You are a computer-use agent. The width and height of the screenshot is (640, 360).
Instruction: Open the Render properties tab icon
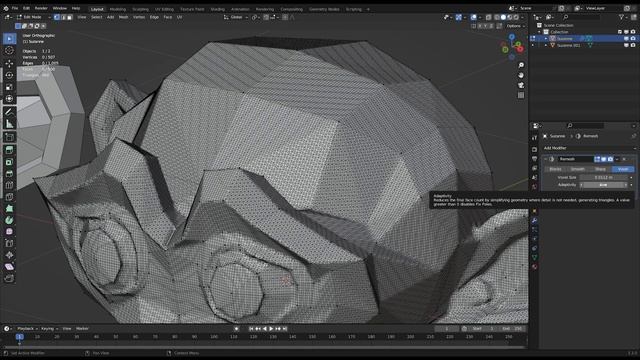click(535, 149)
